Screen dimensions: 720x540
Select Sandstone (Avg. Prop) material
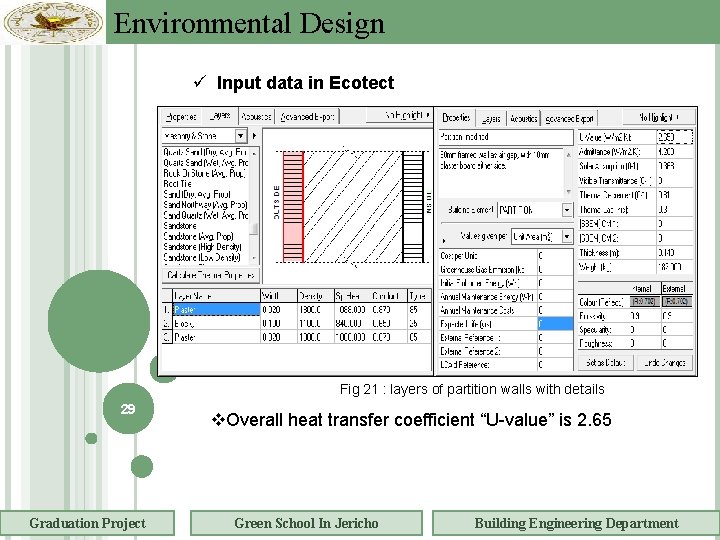coord(198,236)
